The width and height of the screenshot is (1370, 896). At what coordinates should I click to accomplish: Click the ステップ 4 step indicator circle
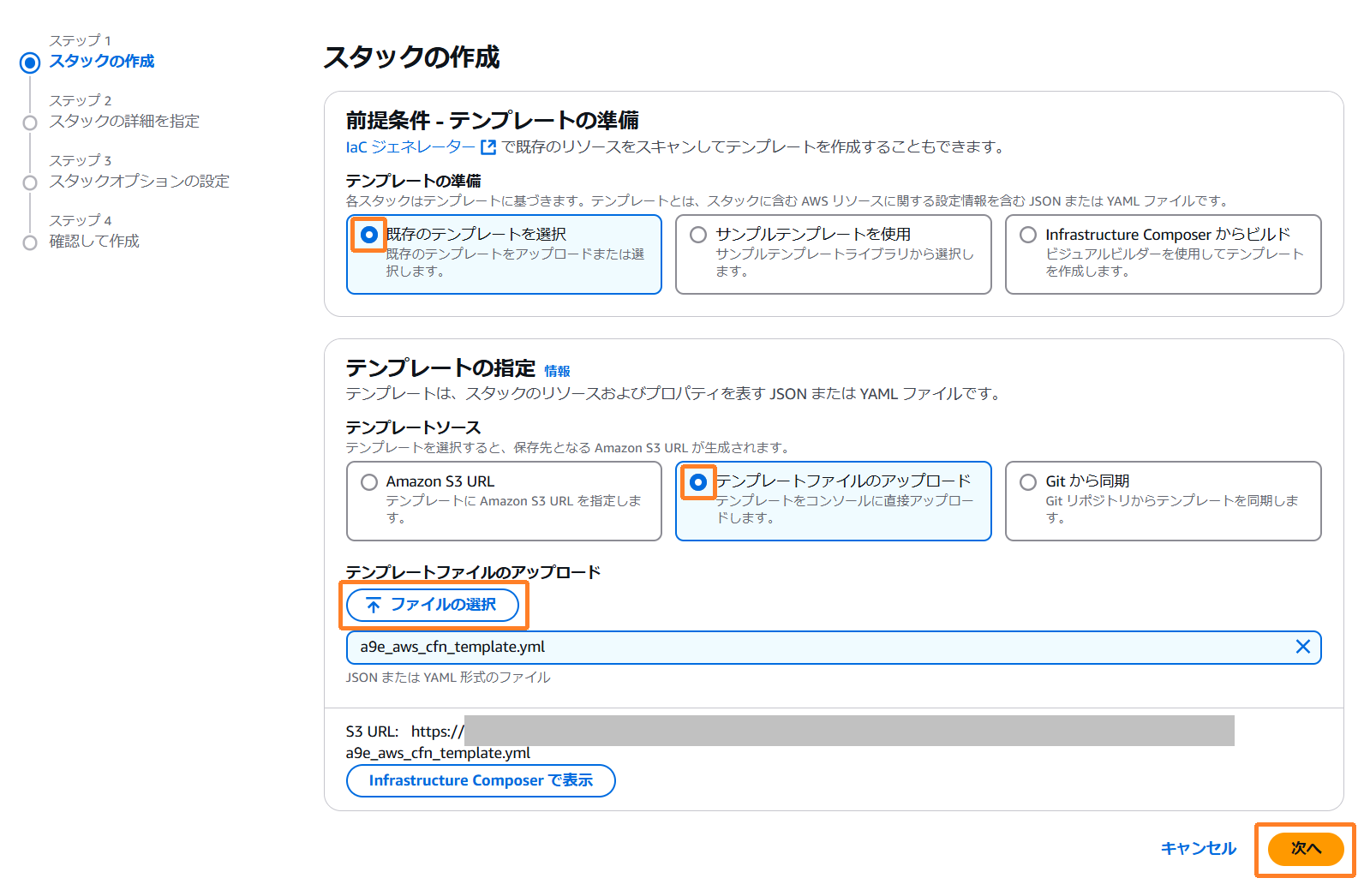point(30,242)
